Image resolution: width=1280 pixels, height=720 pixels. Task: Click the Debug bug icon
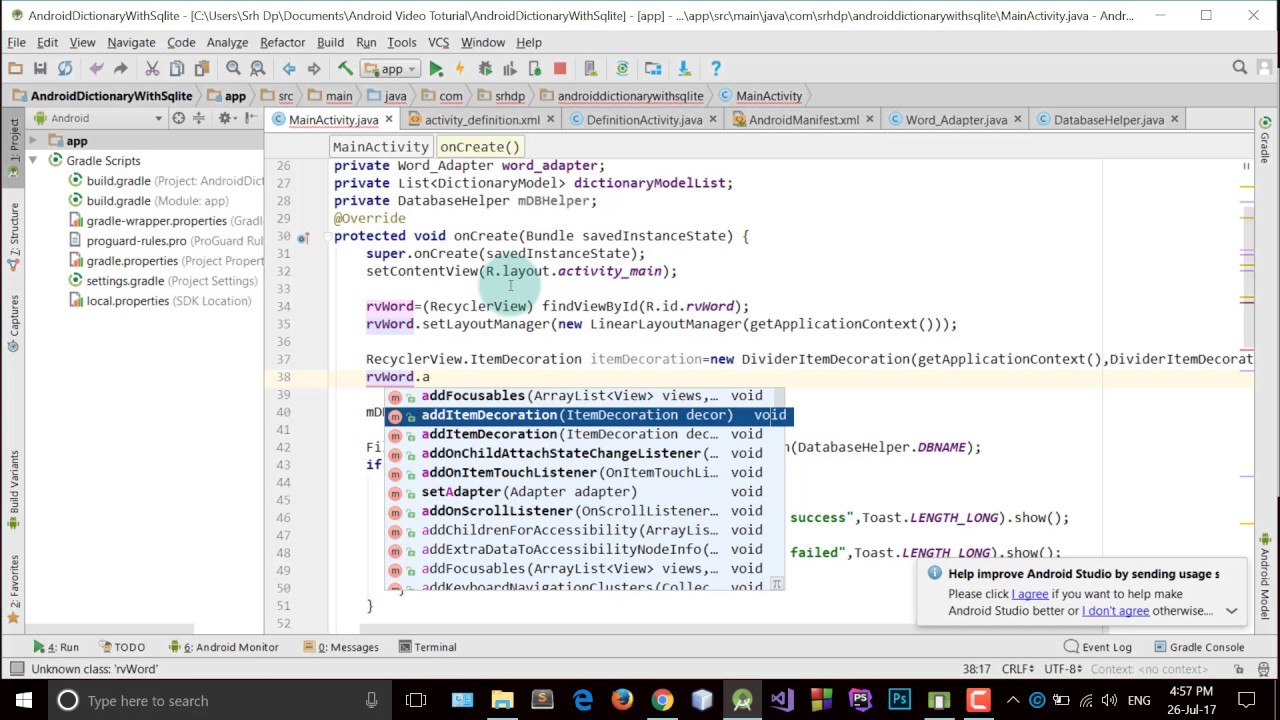[x=485, y=68]
